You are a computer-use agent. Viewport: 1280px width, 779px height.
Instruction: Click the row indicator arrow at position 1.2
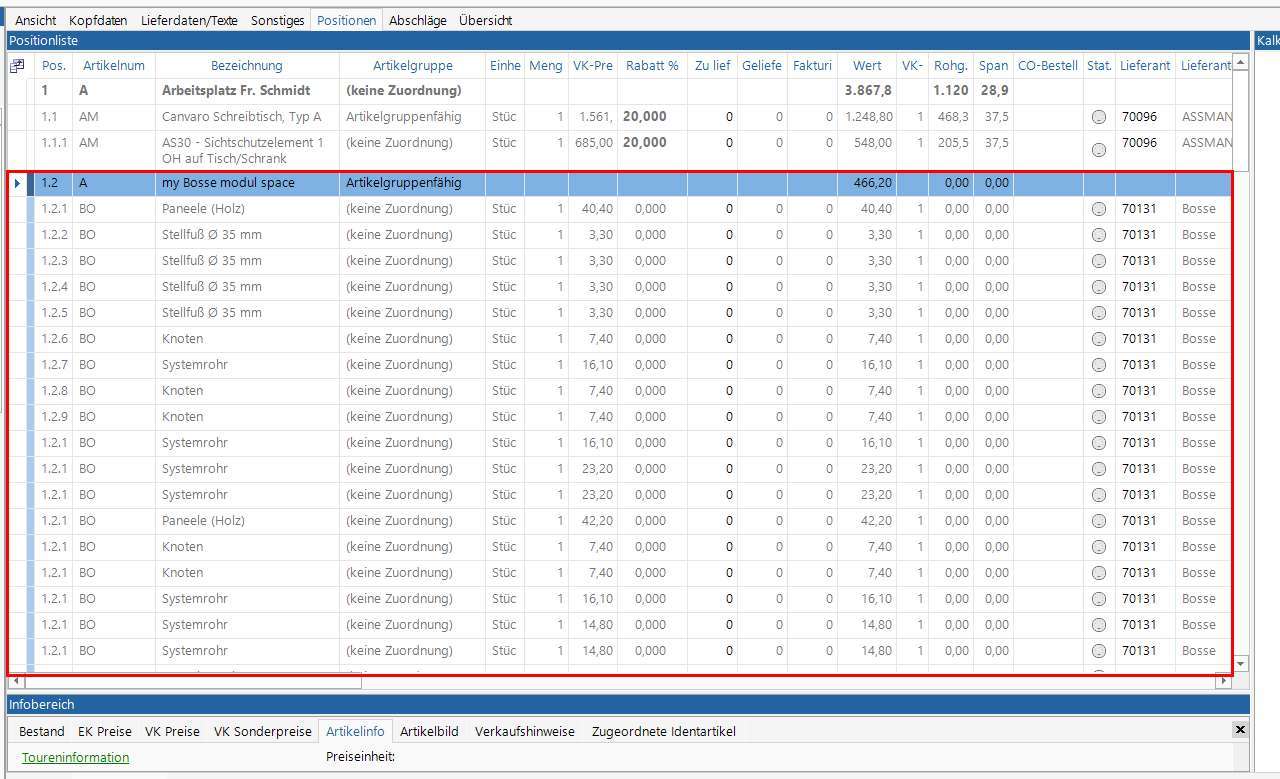(17, 183)
